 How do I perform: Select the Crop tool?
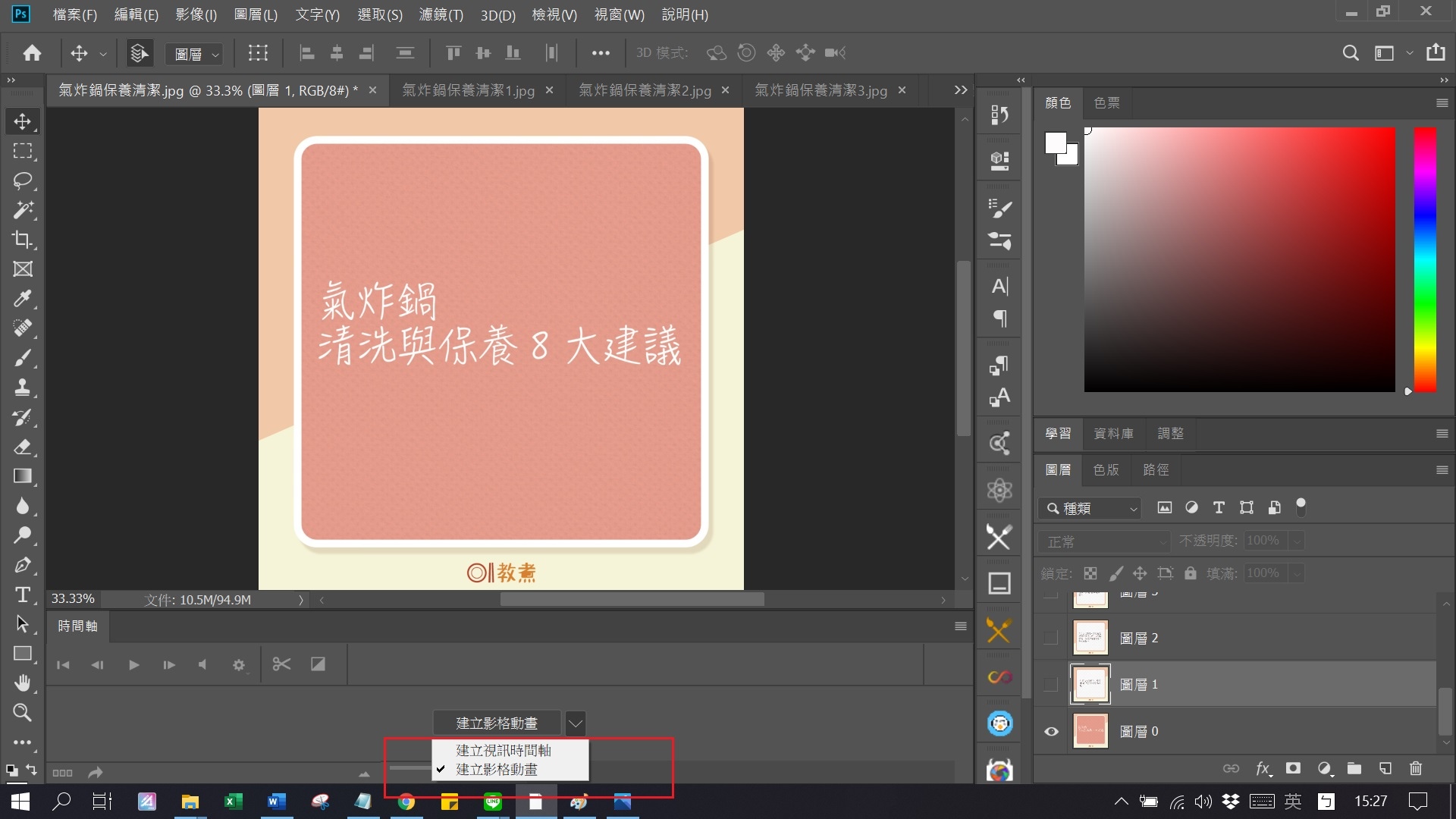tap(22, 240)
